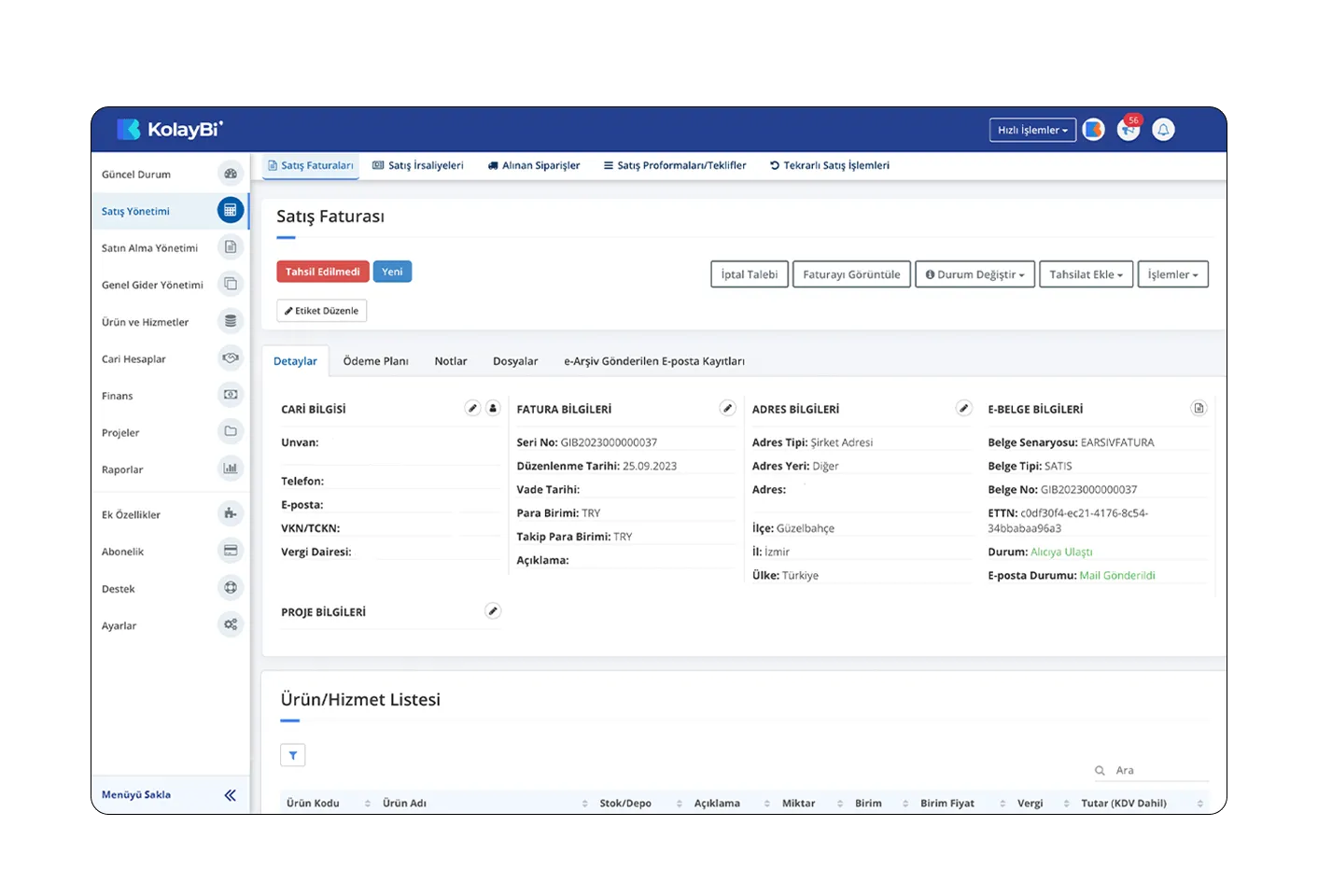Viewport: 1318px width, 896px height.
Task: Click the KolayBi logo
Action: pyautogui.click(x=170, y=130)
